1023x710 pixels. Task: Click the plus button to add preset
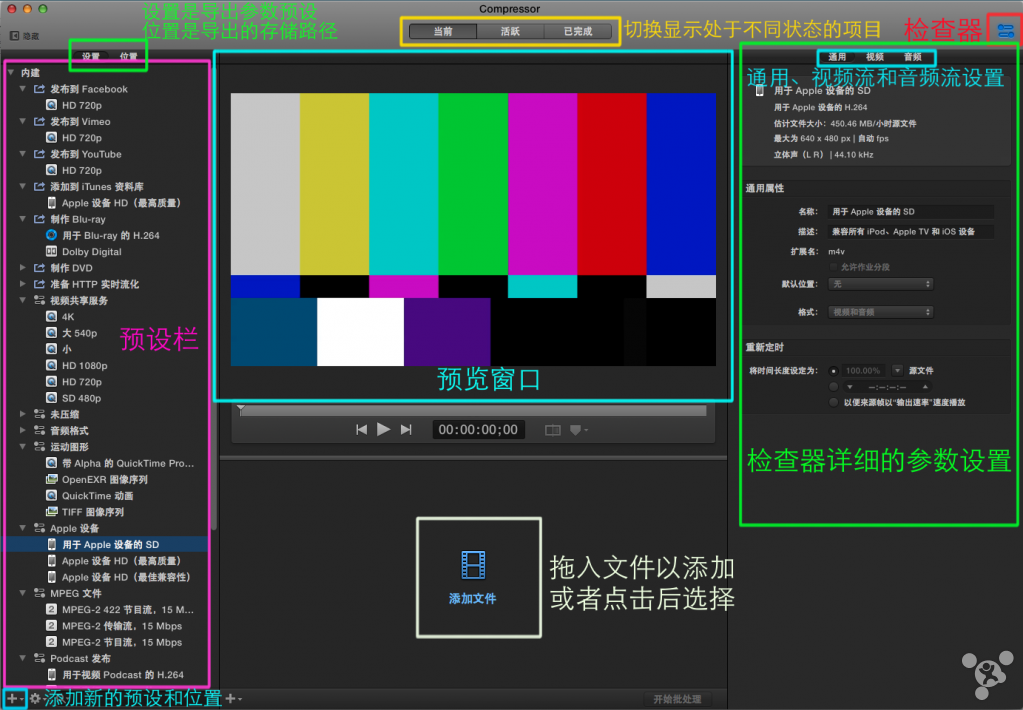tap(12, 697)
